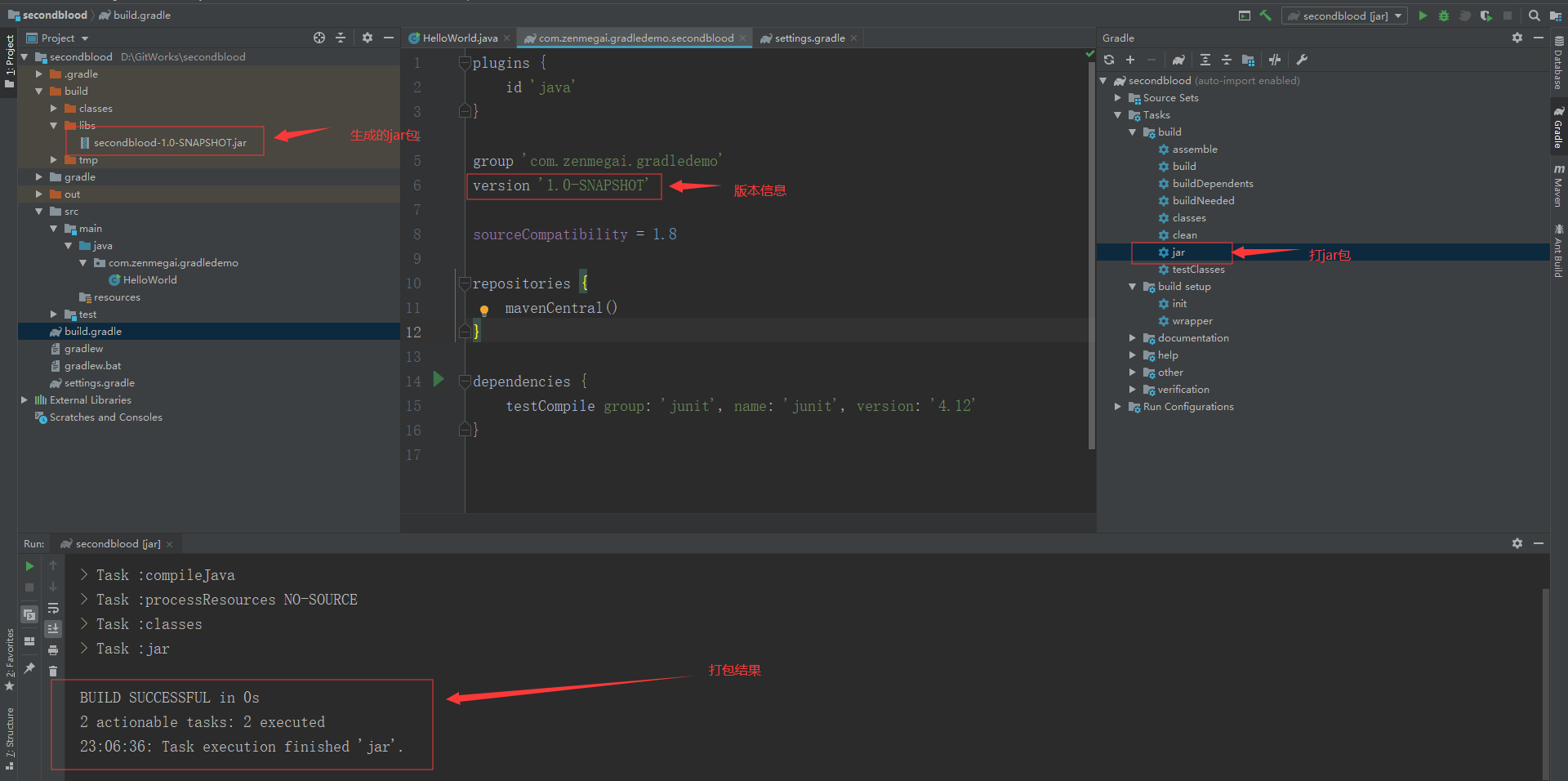This screenshot has width=1568, height=781.
Task: Expand the .gradle folder in Project tree
Action: point(38,74)
